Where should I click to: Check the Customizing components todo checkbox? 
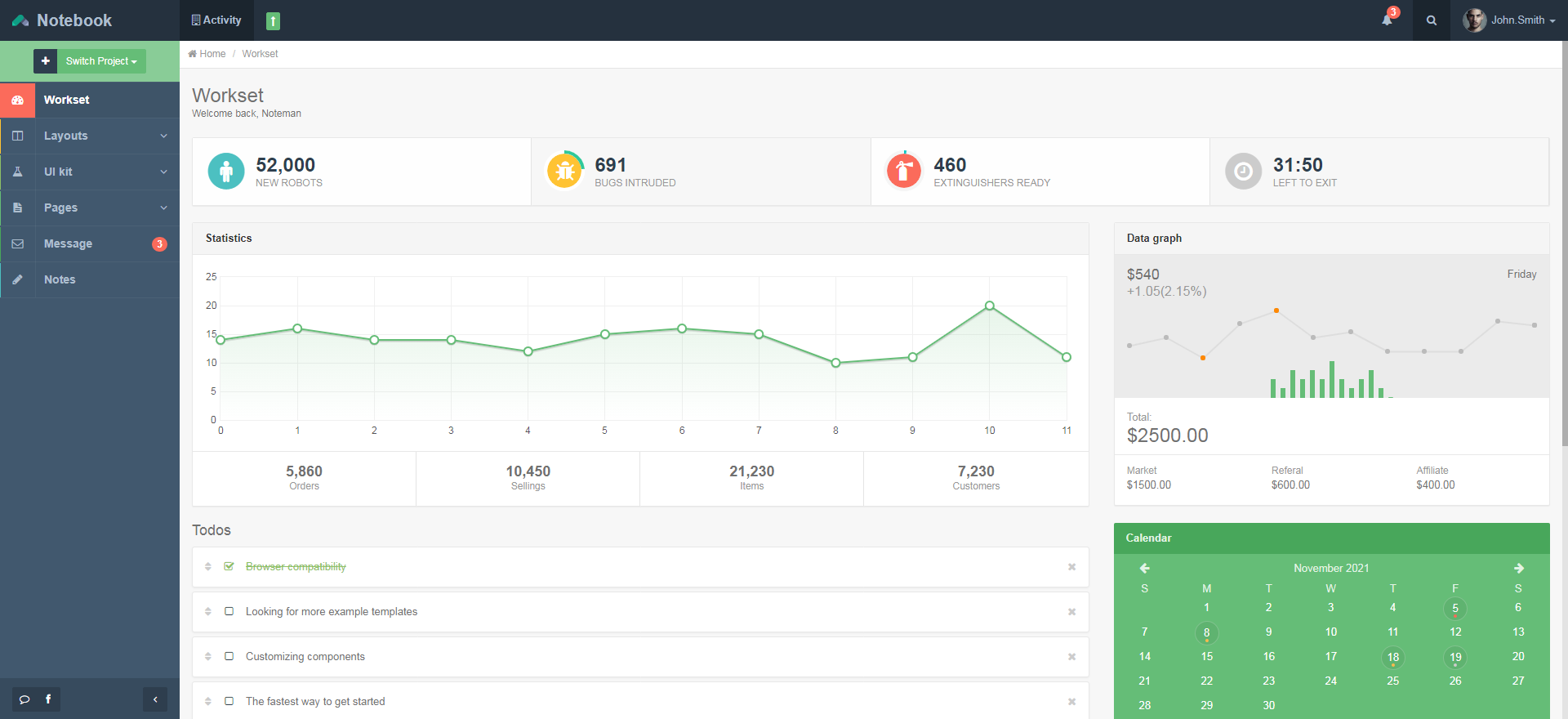tap(229, 656)
